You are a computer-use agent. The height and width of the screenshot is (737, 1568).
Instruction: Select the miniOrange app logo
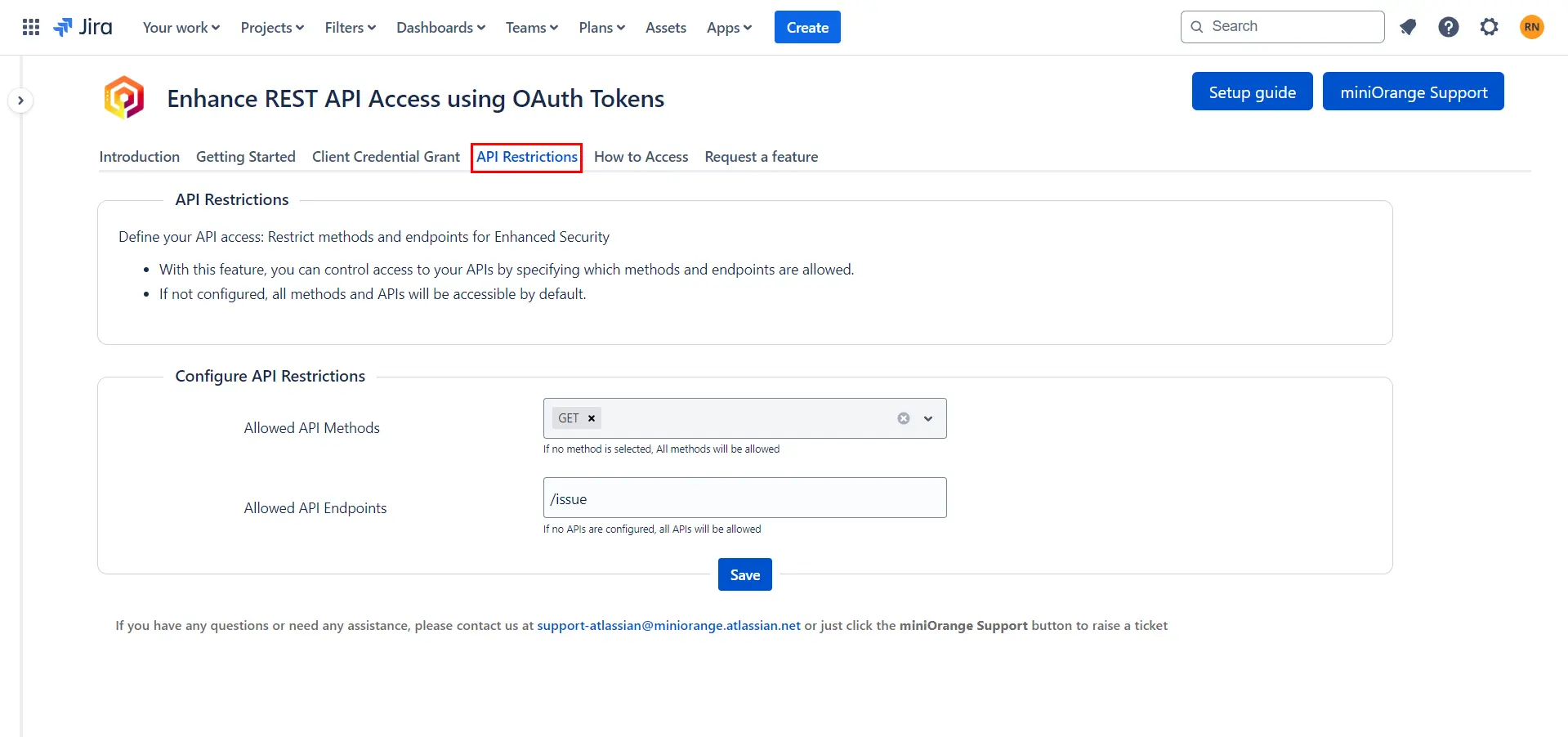[124, 97]
